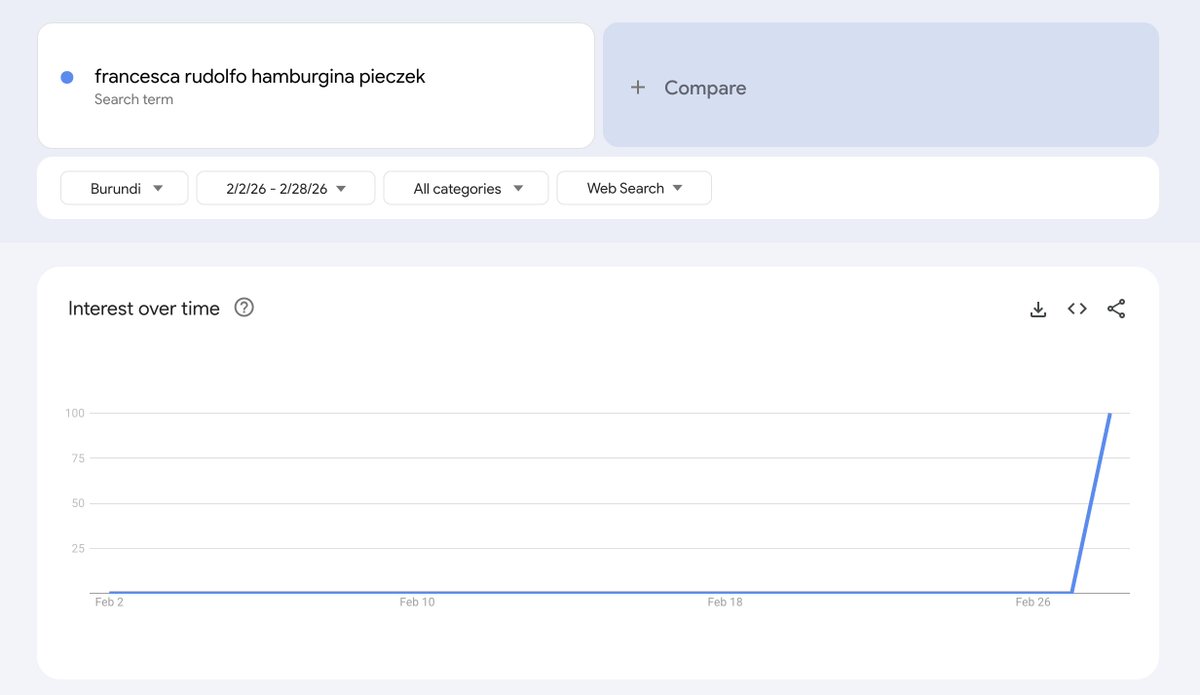Download the Interest over time data
1200x695 pixels.
[1038, 309]
